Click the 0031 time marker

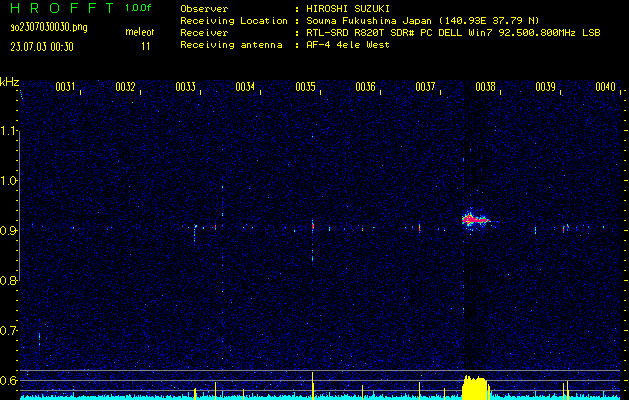[66, 87]
